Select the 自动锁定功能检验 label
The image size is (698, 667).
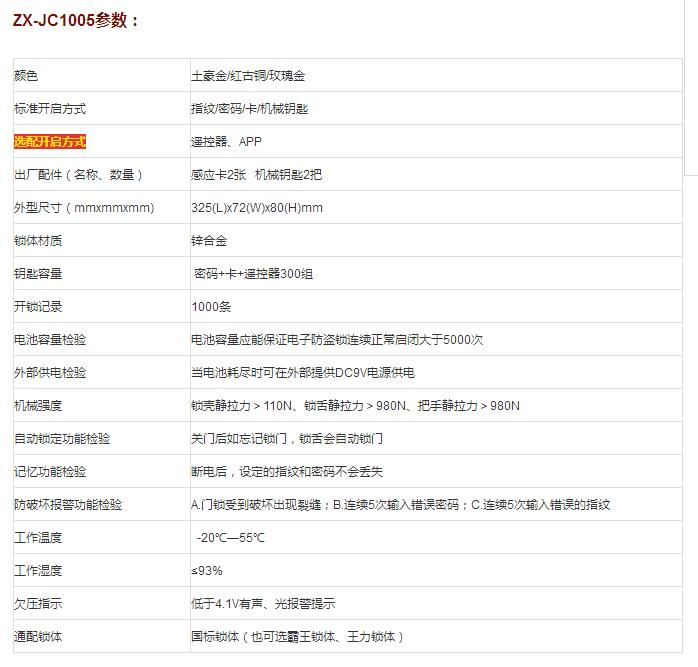pos(62,439)
